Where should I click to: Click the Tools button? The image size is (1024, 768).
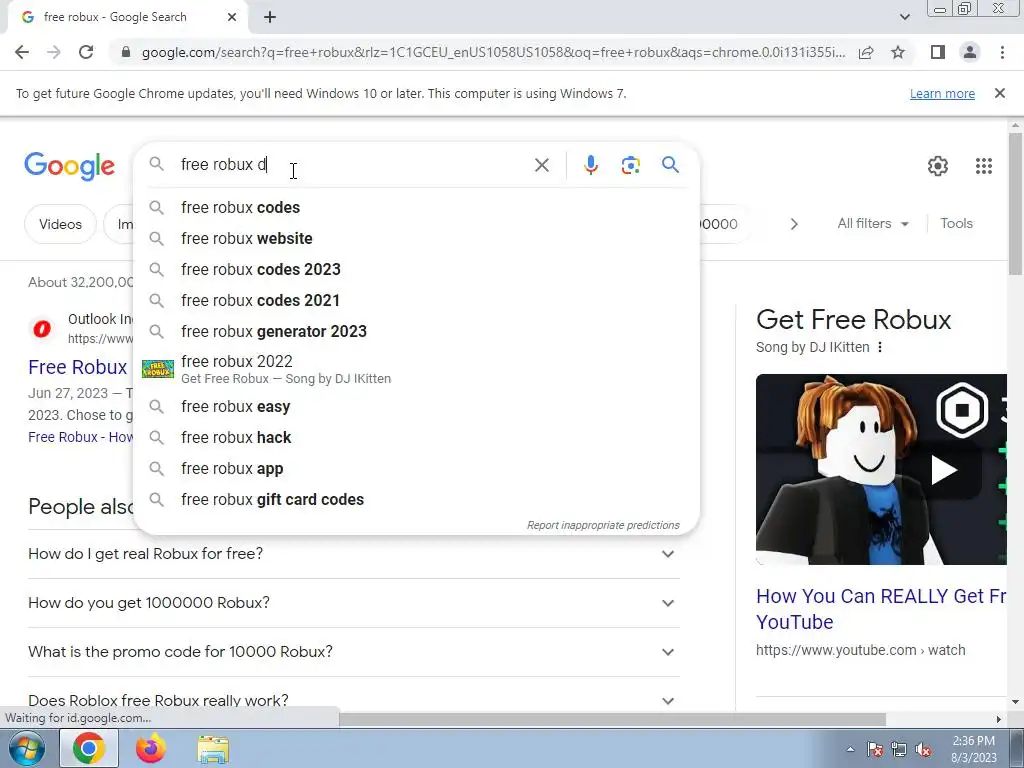(956, 223)
